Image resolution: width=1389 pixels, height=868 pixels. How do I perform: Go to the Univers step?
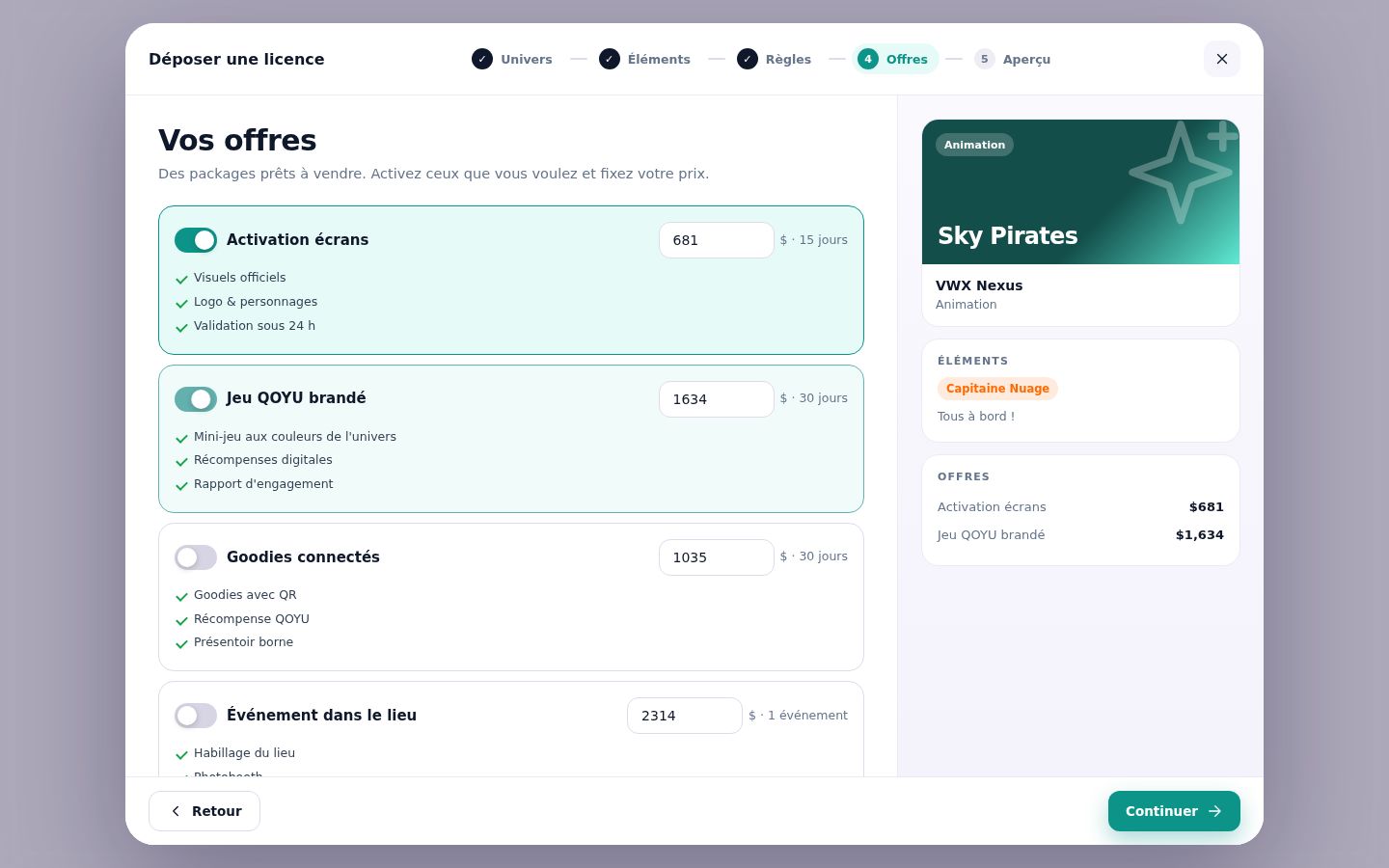tap(512, 59)
